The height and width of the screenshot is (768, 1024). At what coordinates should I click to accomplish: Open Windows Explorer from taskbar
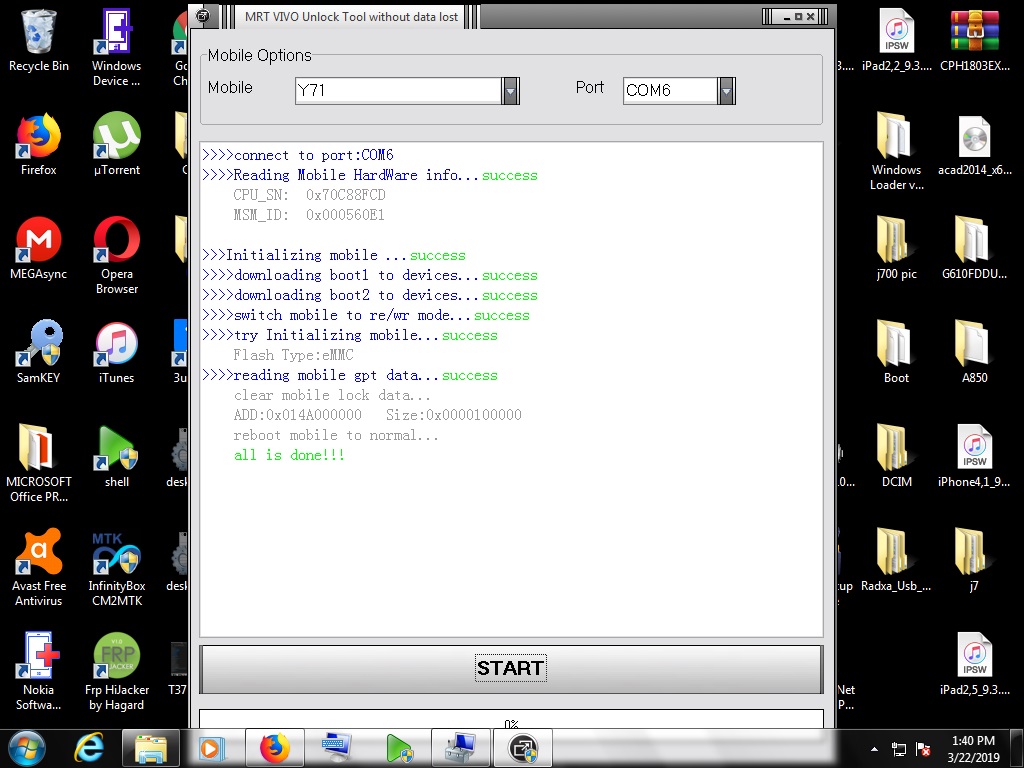tap(150, 748)
